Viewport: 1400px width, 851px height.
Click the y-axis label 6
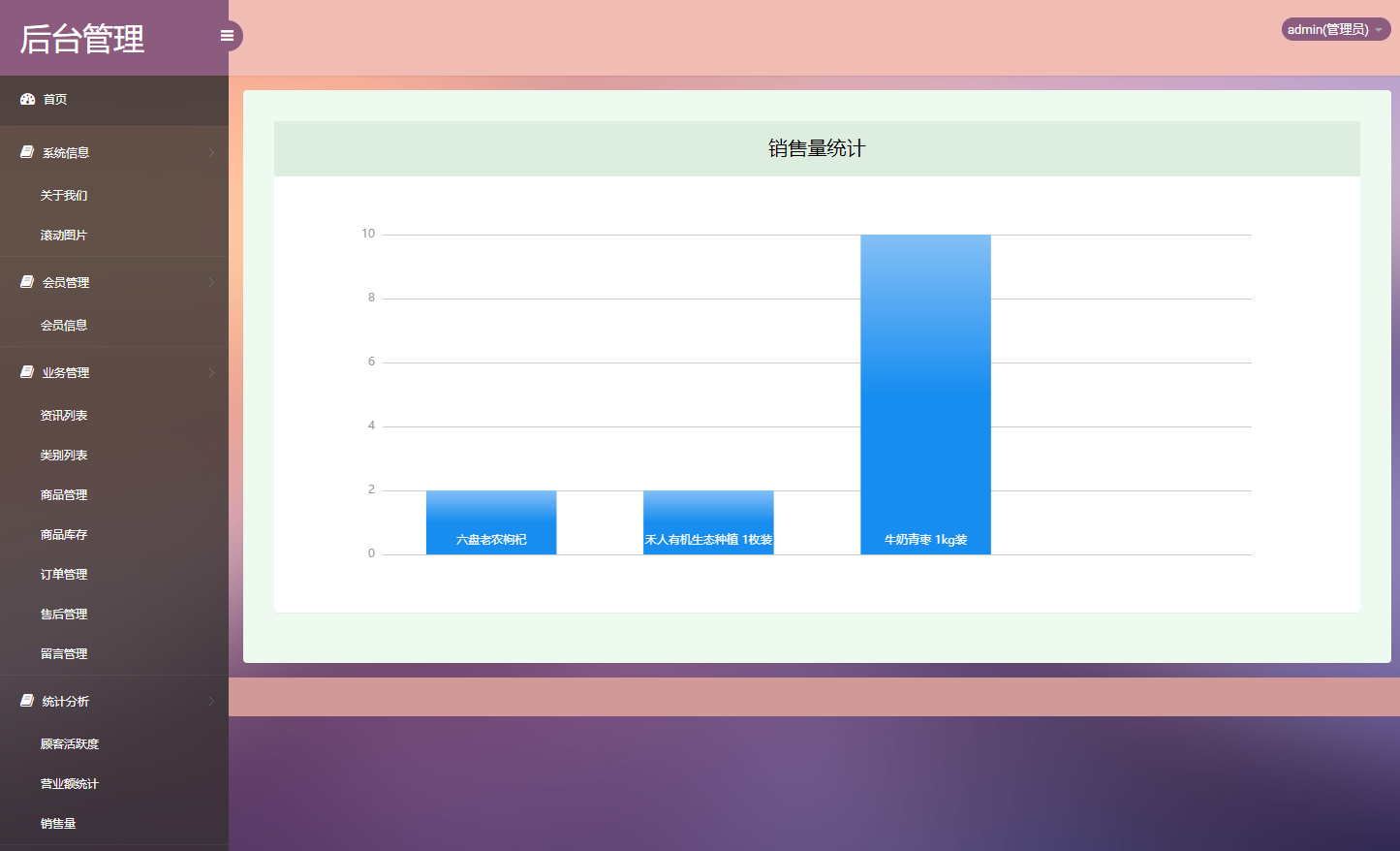click(371, 362)
